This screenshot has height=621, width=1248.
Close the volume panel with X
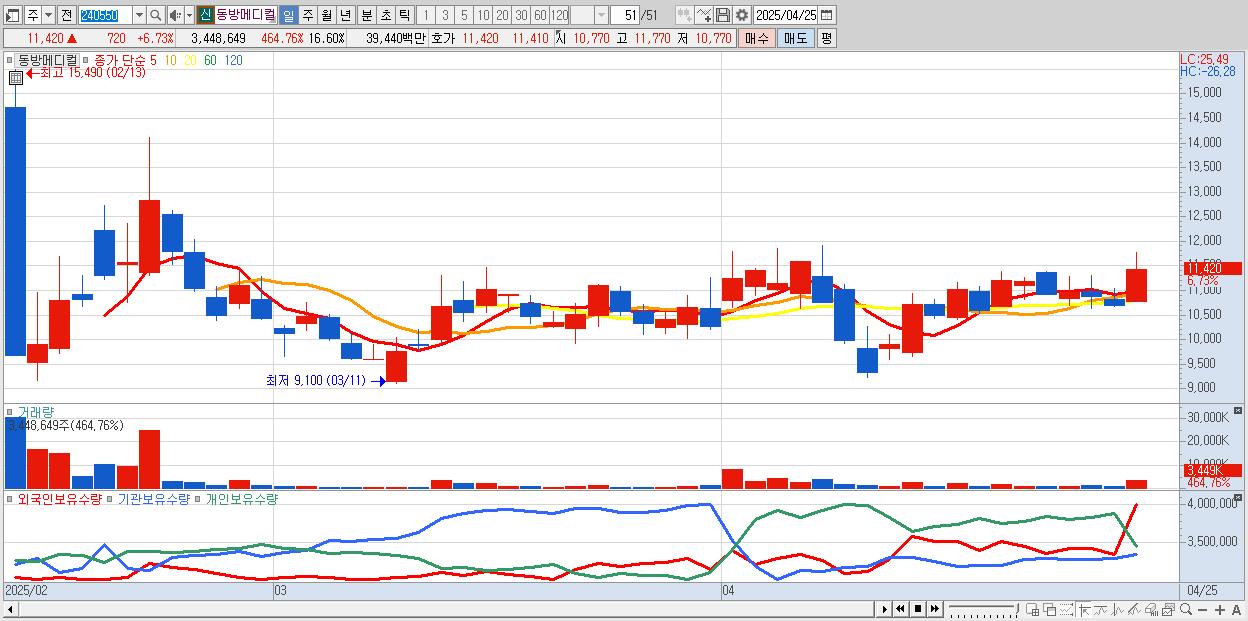tap(1238, 411)
